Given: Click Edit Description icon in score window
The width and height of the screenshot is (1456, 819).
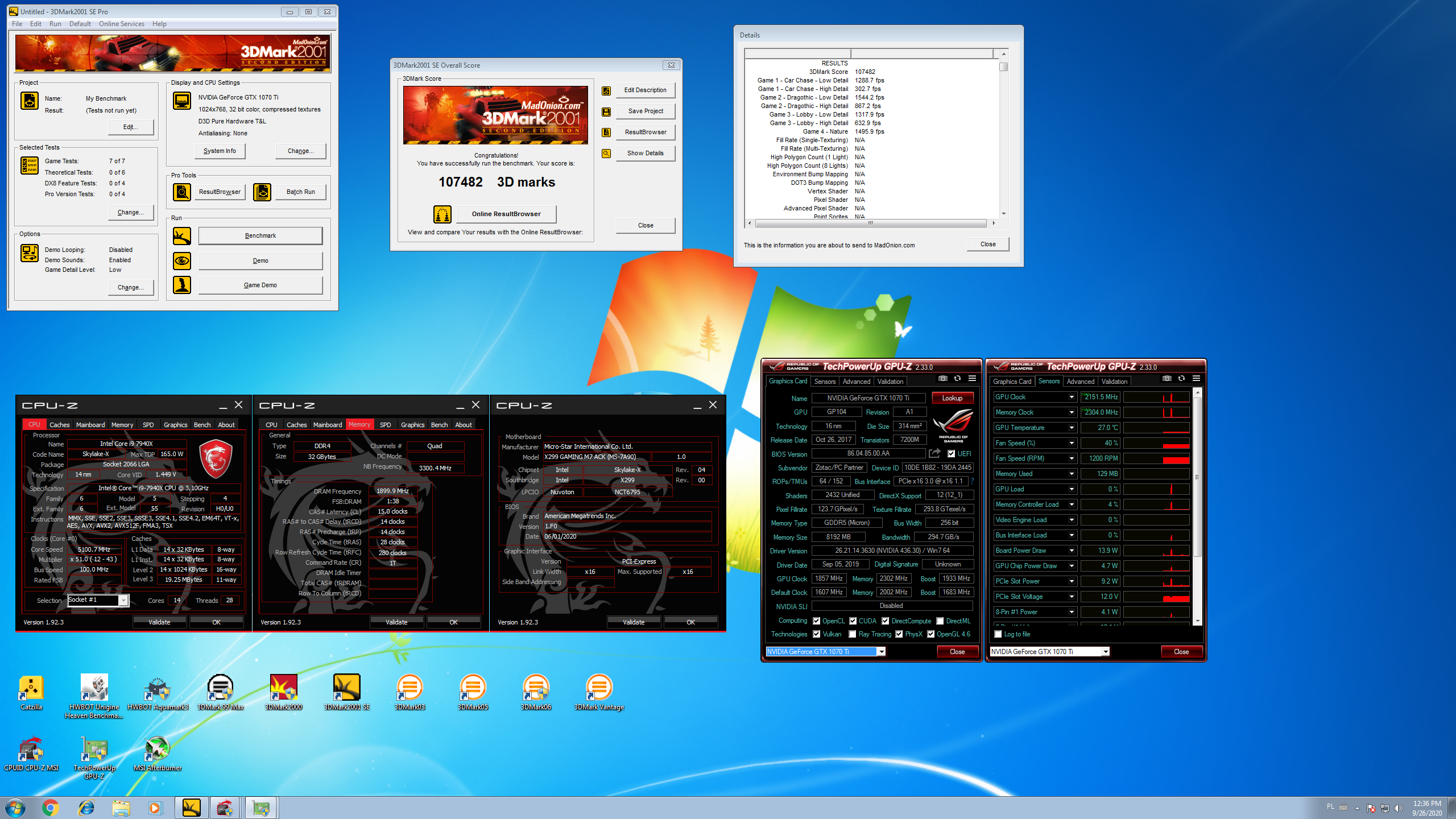Looking at the screenshot, I should click(x=606, y=90).
